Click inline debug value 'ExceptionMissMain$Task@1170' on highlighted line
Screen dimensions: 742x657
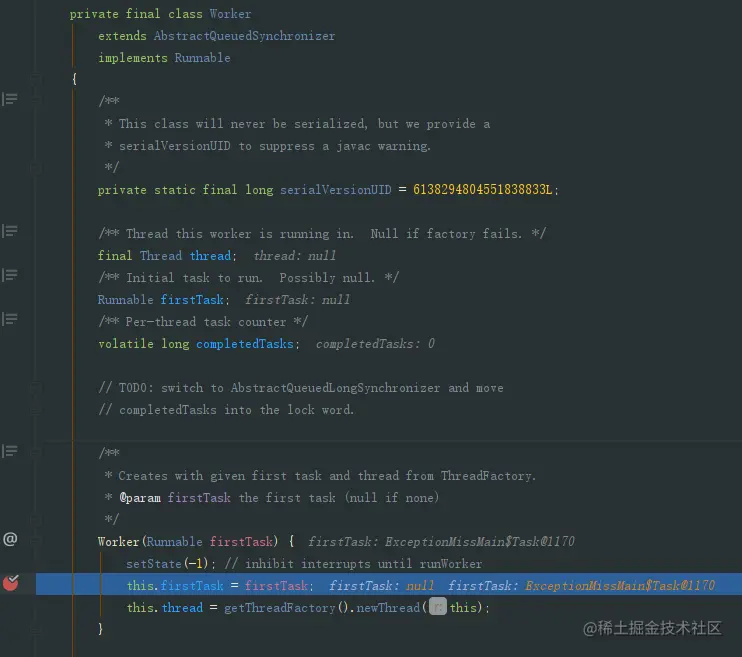[620, 586]
